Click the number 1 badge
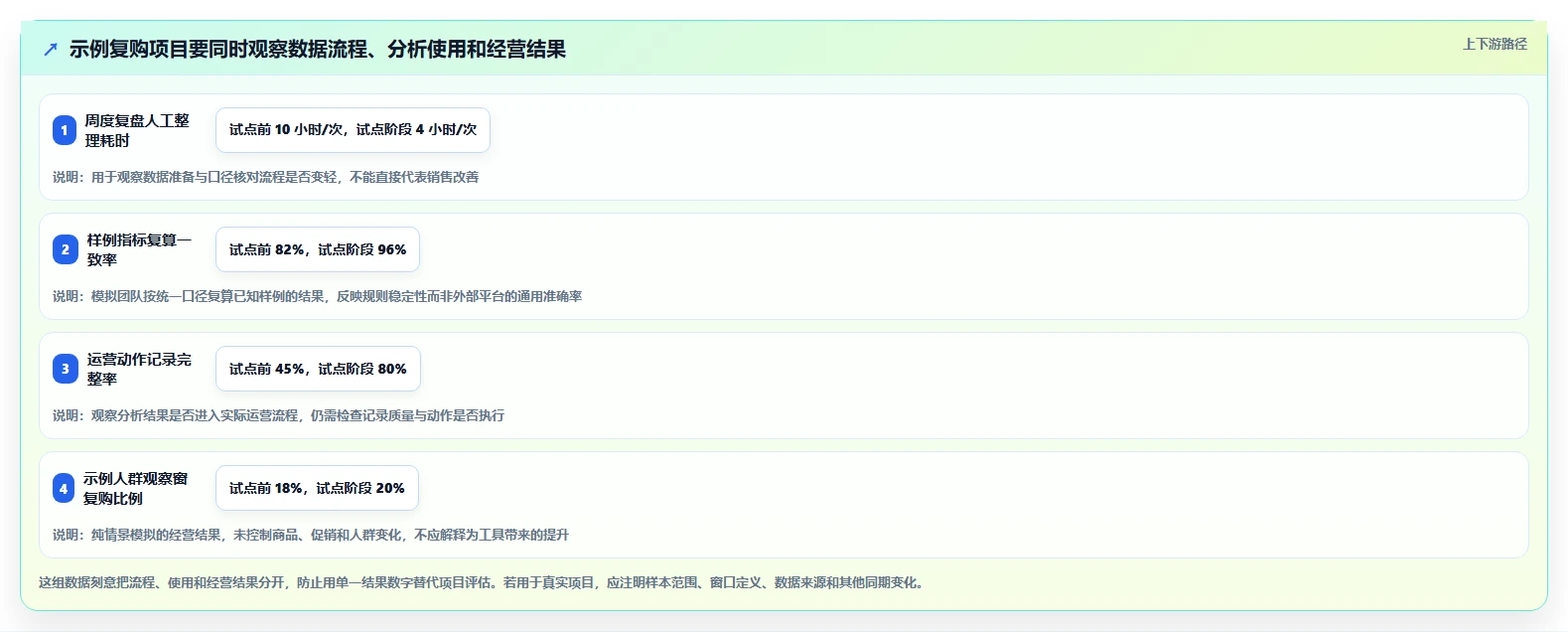1568x632 pixels. [65, 130]
